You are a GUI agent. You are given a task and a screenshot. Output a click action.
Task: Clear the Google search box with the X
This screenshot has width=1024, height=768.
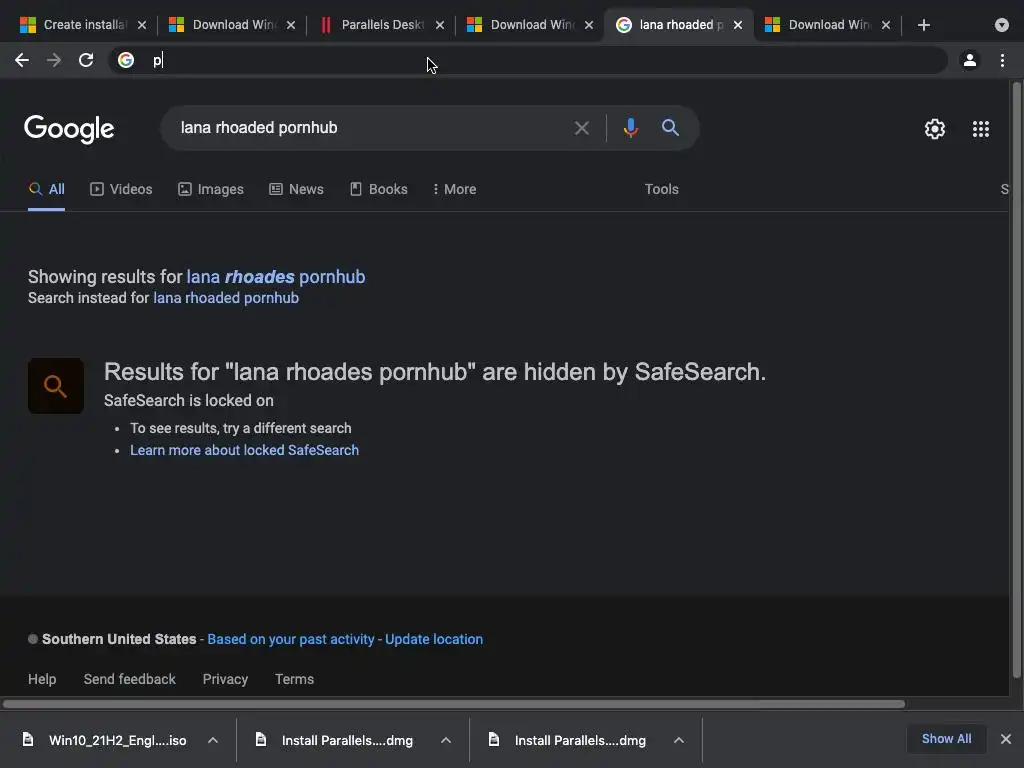coord(581,128)
